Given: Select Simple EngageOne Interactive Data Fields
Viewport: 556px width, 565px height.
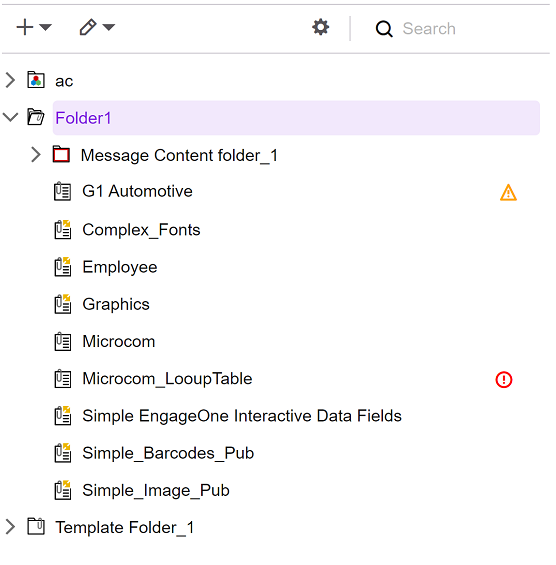Looking at the screenshot, I should tap(242, 416).
